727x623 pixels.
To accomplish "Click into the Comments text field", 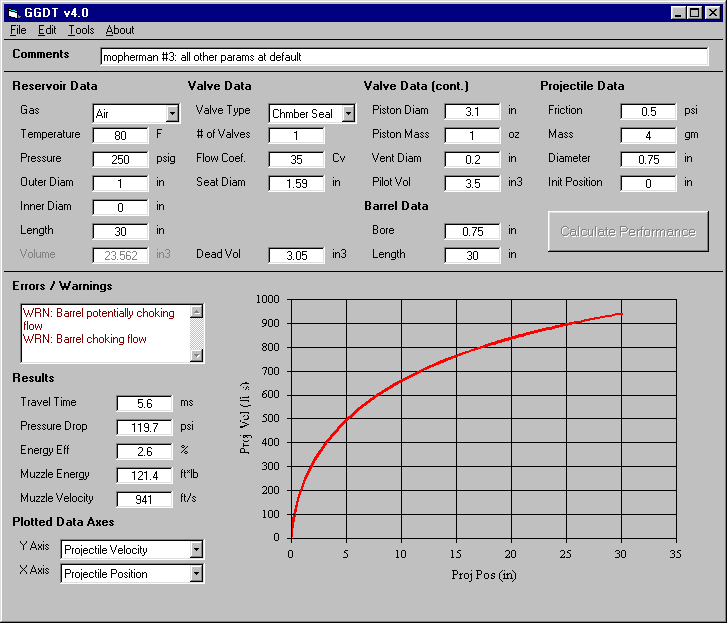I will pos(403,57).
